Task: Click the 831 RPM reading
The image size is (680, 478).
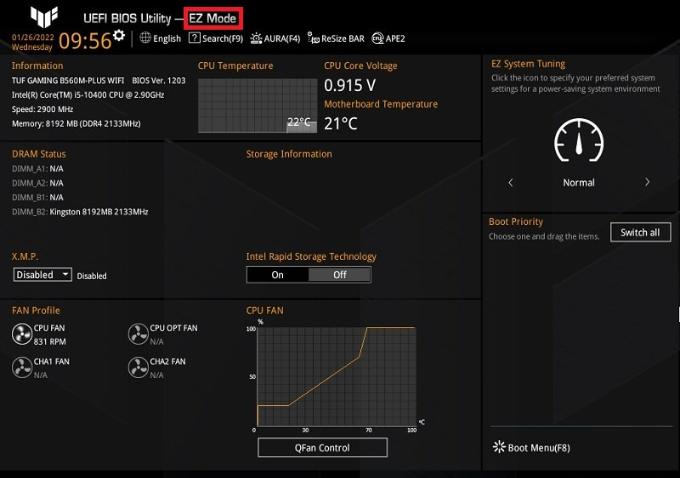Action: click(50, 342)
